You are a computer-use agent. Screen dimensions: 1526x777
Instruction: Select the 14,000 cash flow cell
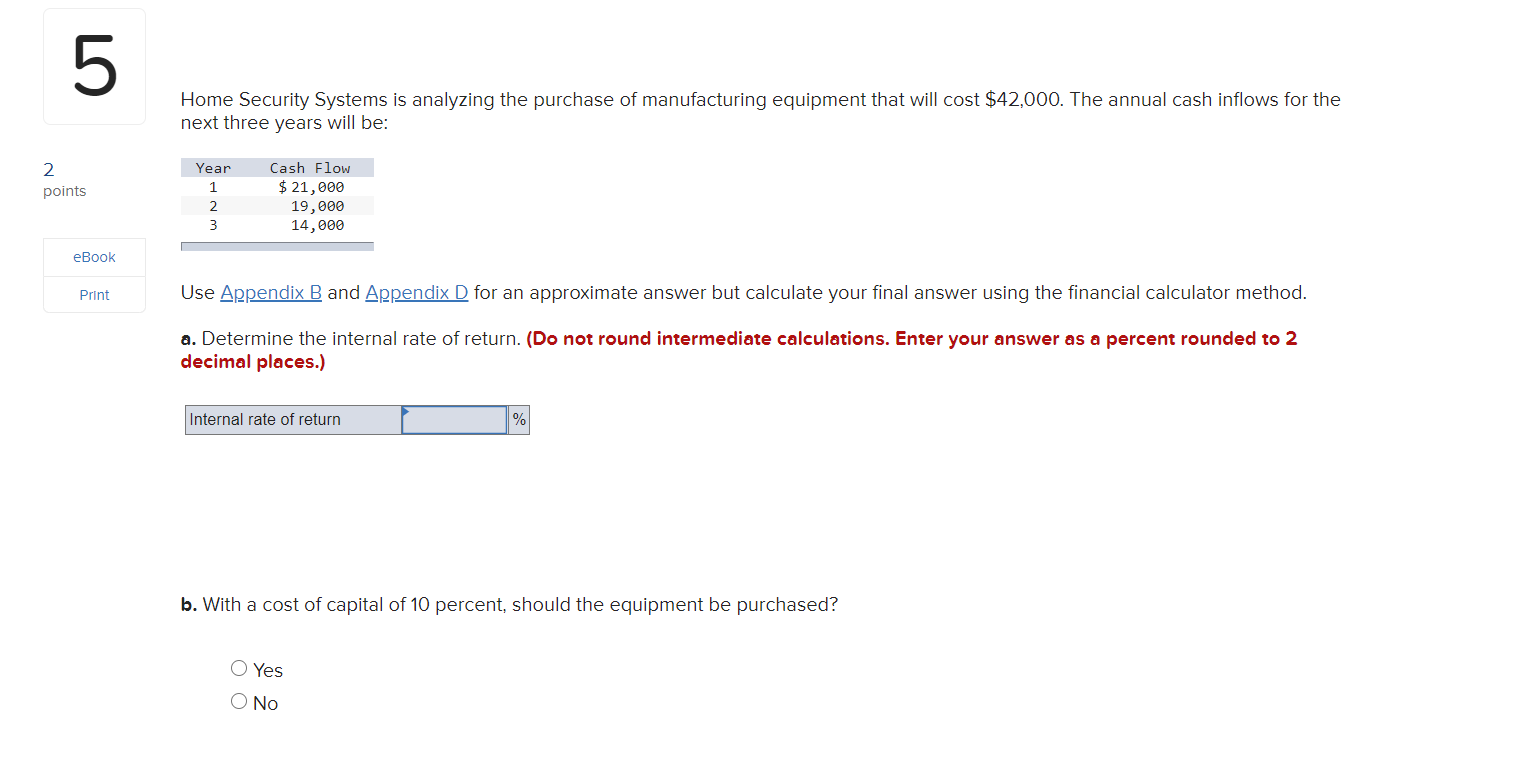[320, 225]
